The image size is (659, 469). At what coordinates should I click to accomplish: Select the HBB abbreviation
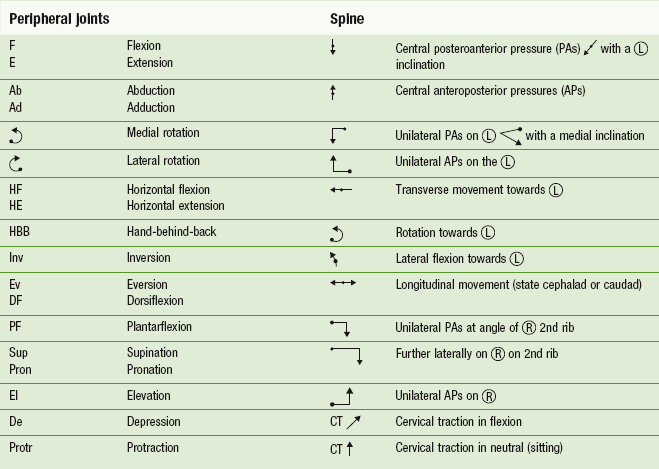click(19, 232)
